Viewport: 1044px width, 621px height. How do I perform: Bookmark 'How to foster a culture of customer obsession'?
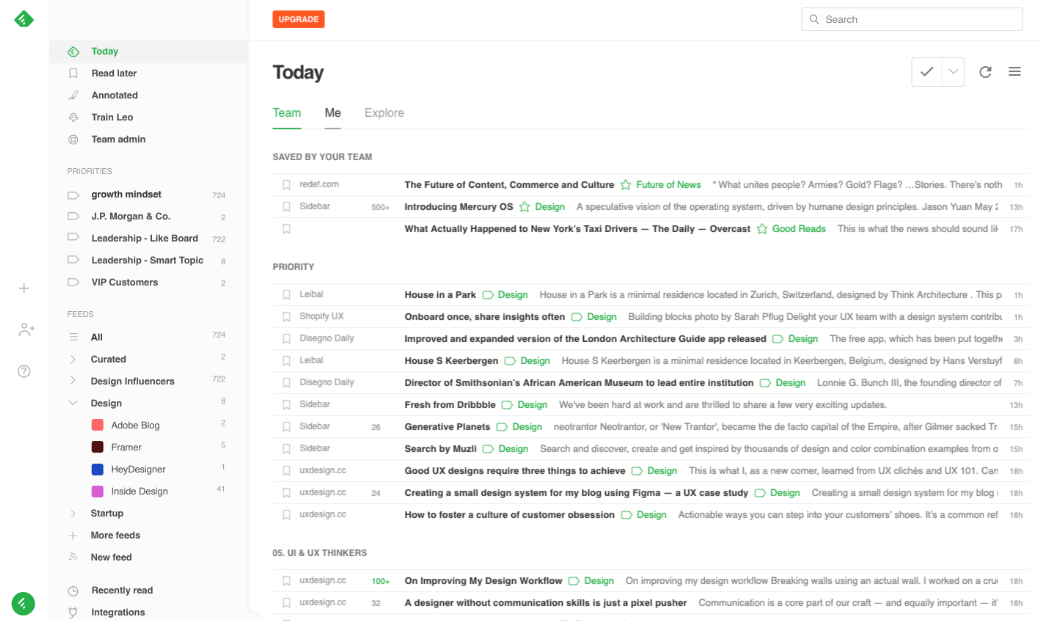click(x=286, y=515)
